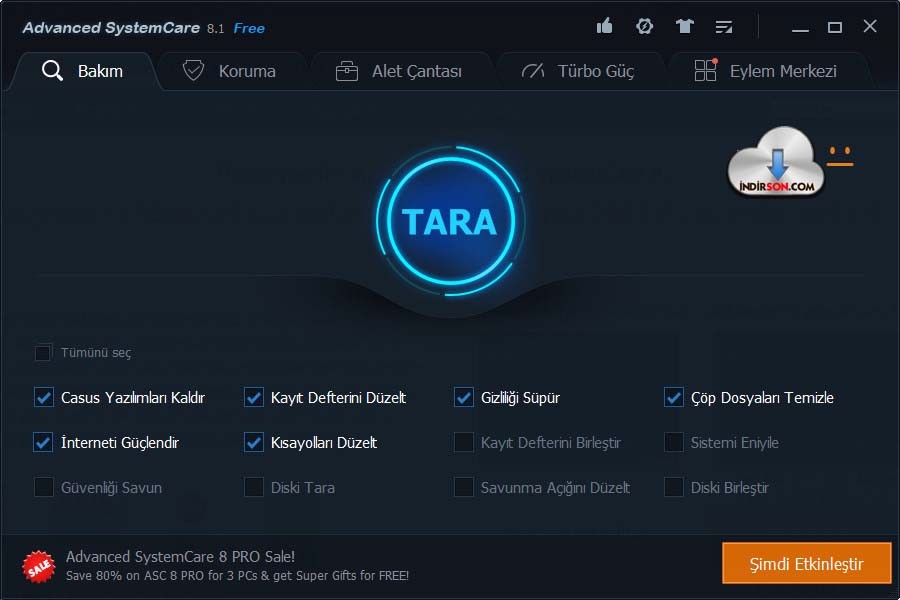The height and width of the screenshot is (600, 900).
Task: Open the skin options via shirt icon
Action: [684, 26]
